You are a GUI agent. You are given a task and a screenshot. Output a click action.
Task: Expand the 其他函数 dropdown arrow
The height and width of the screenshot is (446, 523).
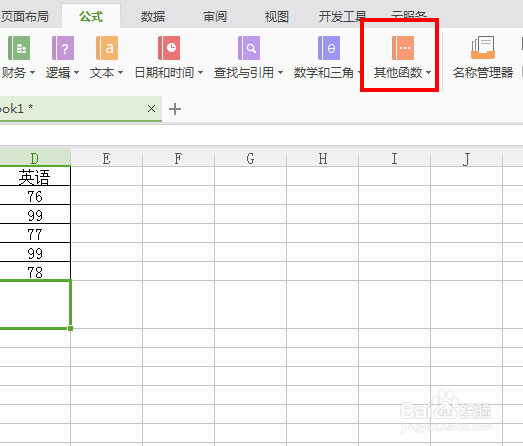pos(429,72)
